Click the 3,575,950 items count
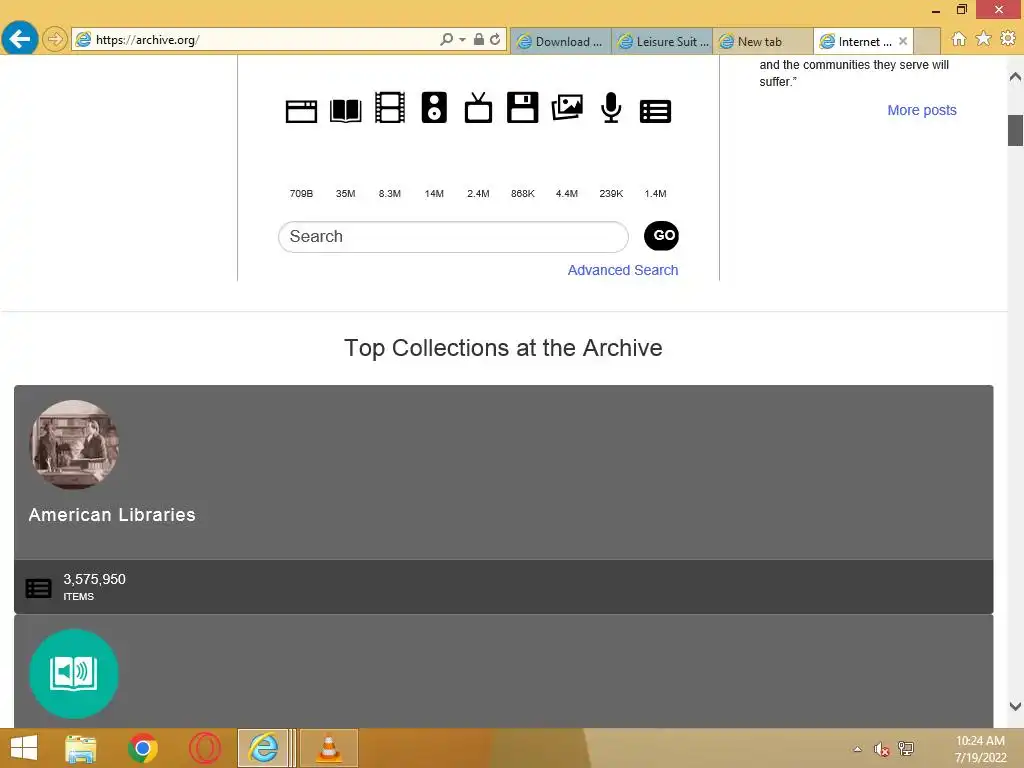 [94, 579]
